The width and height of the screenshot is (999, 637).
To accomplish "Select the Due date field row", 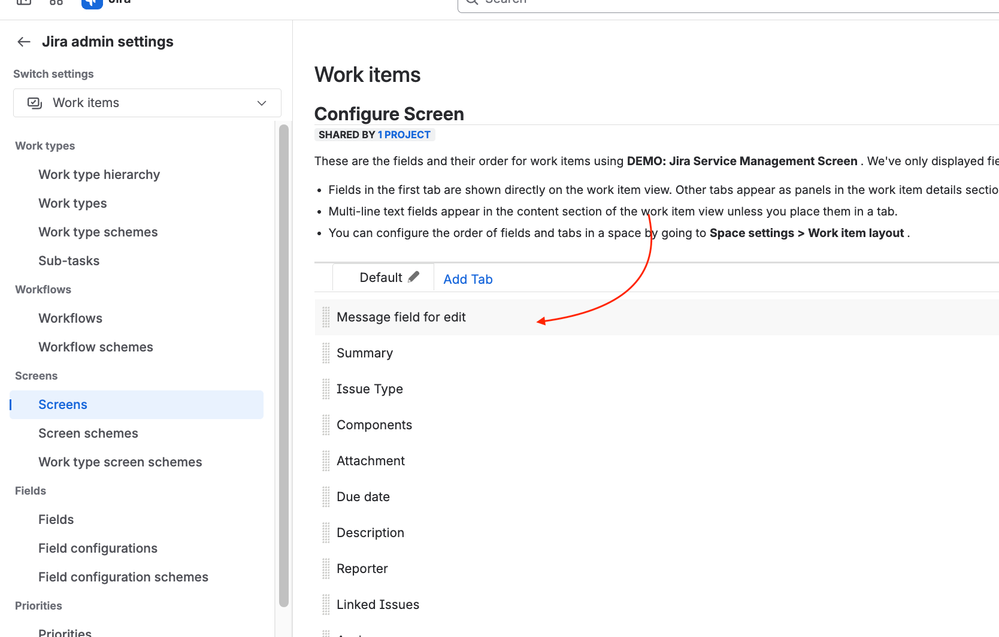I will tap(656, 497).
